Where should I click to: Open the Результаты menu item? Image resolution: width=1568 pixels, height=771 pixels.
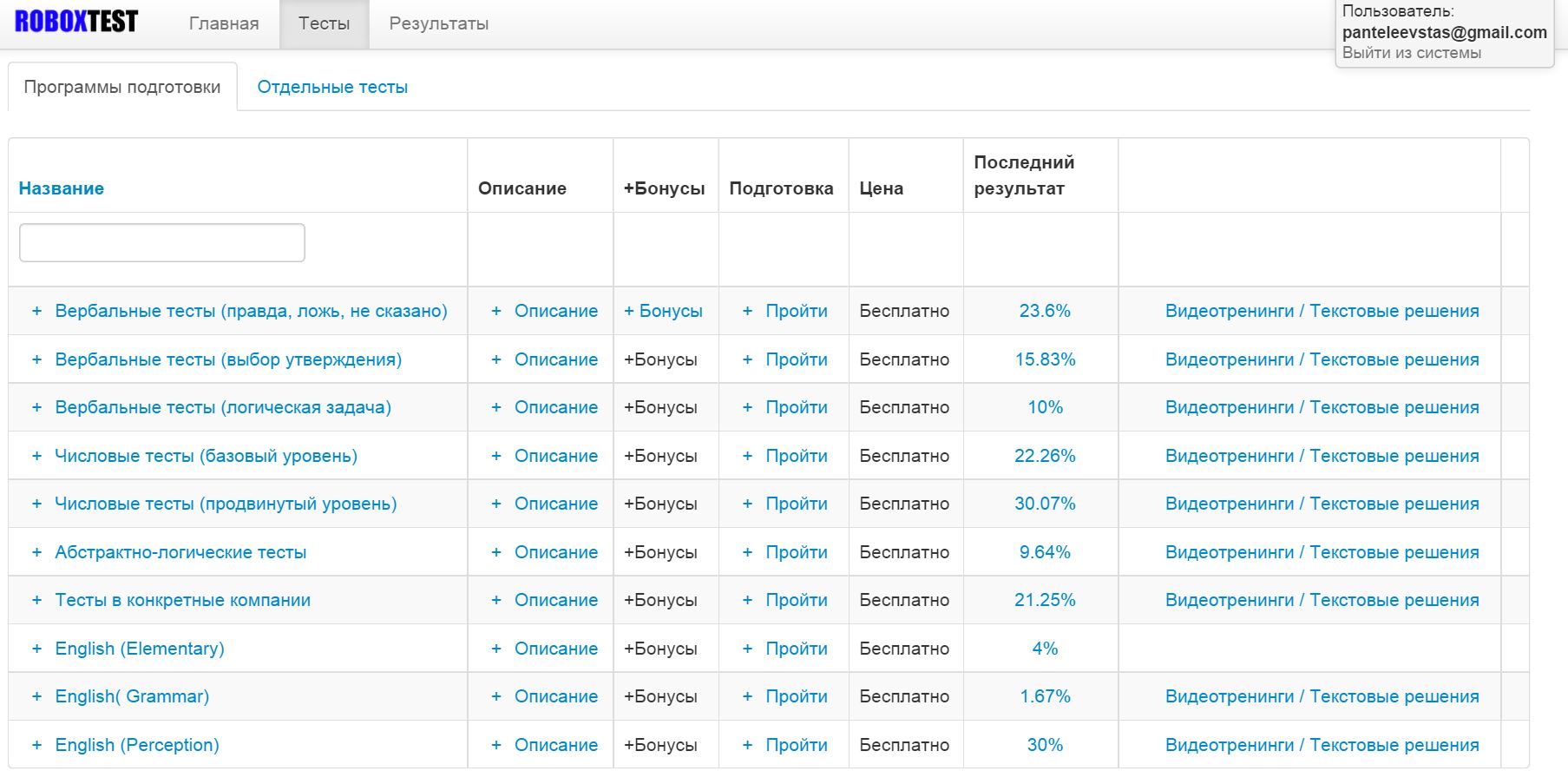[x=438, y=23]
